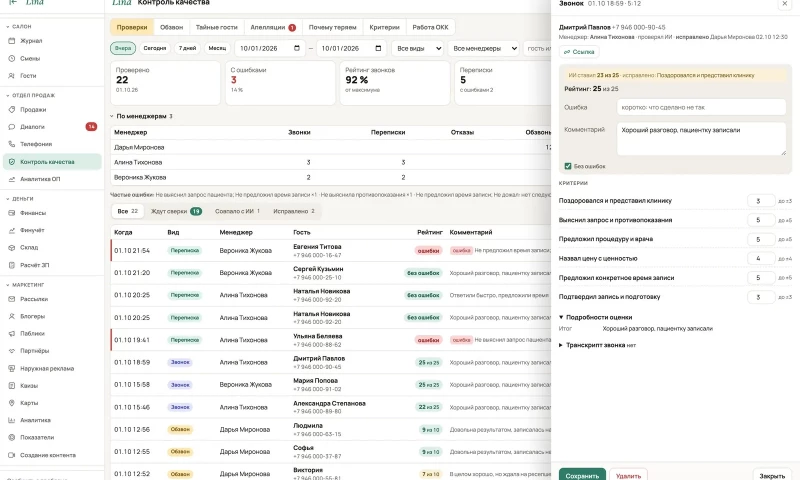Collapse ОТДЕЛ ПРОДАЖ sidebar group
Image resolution: width=800 pixels, height=480 pixels.
tap(31, 95)
